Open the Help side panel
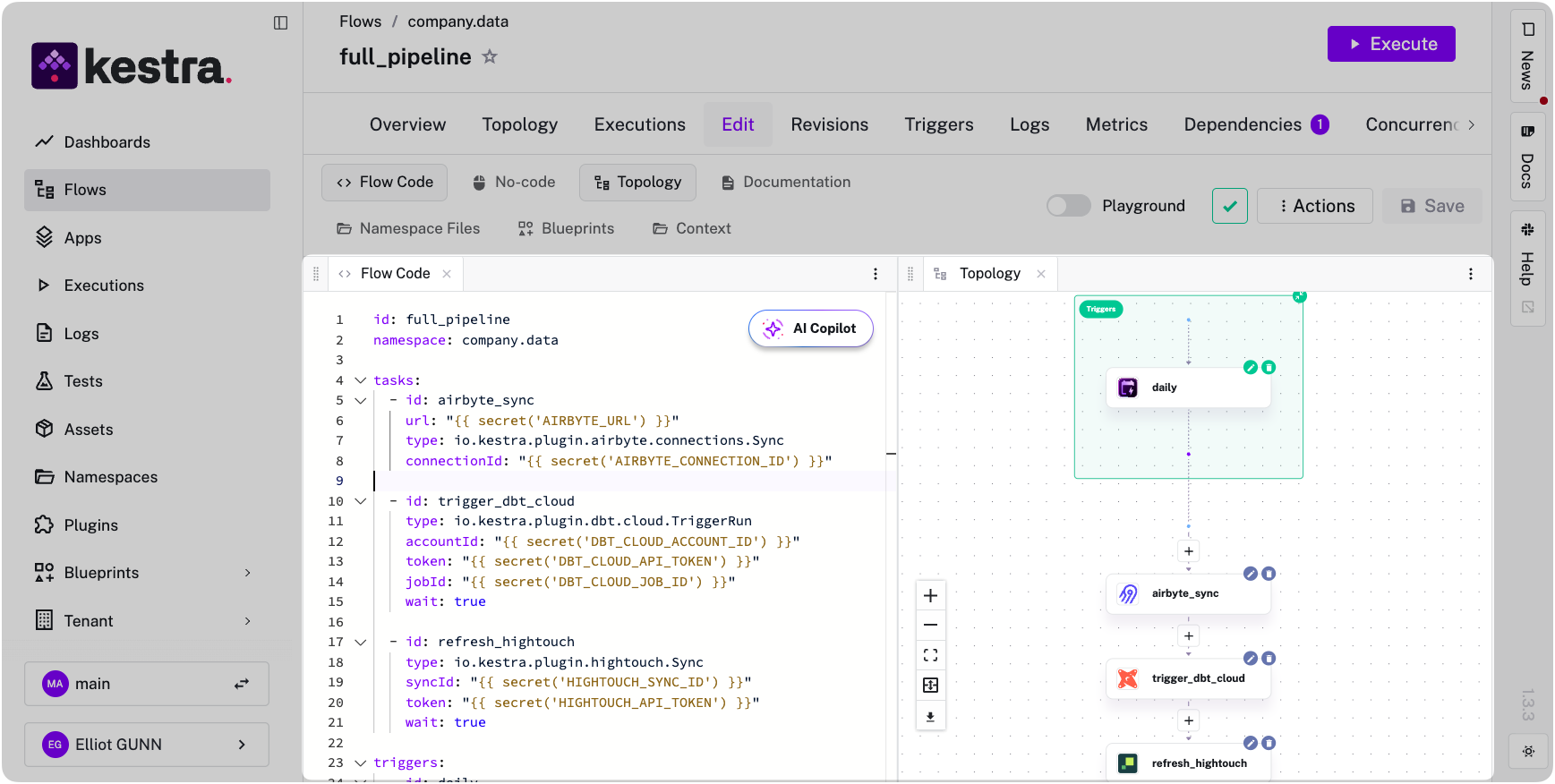Image resolution: width=1555 pixels, height=784 pixels. pos(1528,268)
